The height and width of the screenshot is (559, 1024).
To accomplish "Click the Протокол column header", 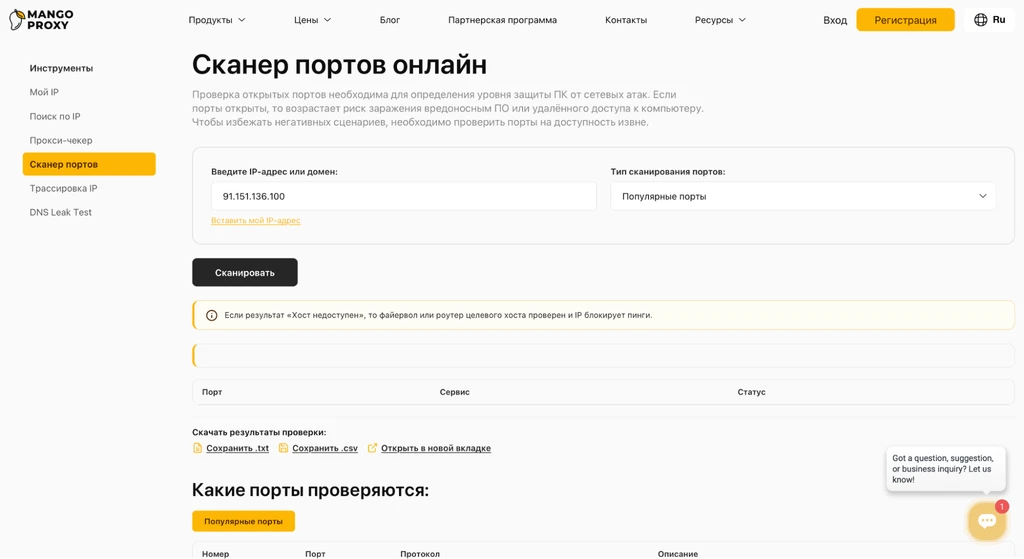I will pyautogui.click(x=420, y=554).
